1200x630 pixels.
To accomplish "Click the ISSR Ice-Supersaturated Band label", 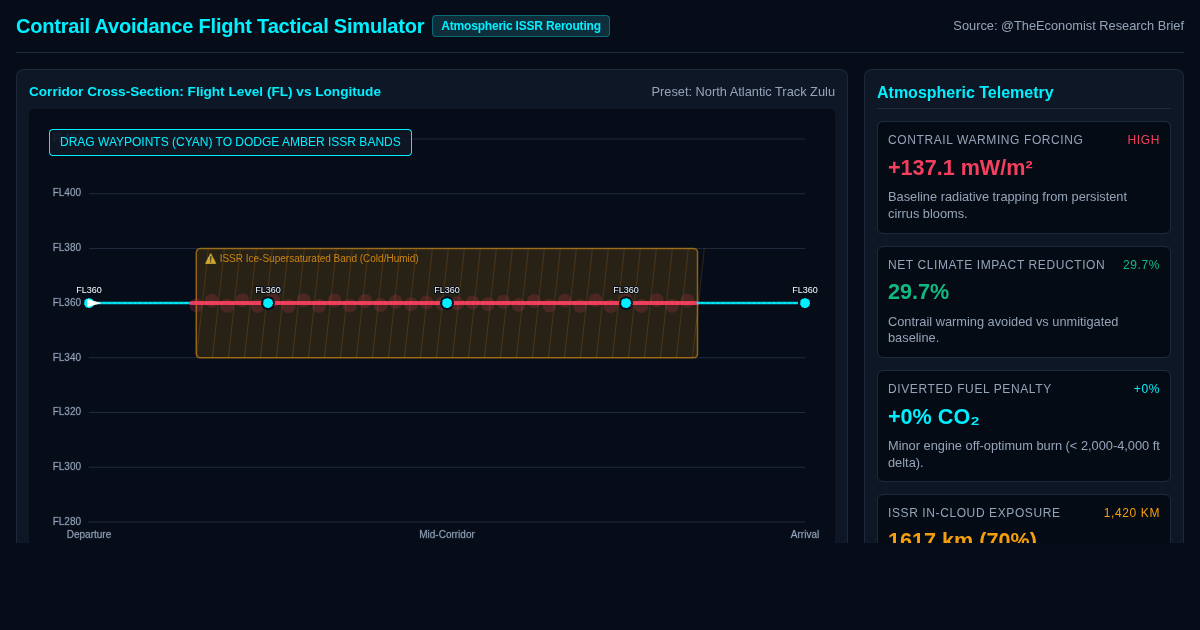I will (319, 259).
